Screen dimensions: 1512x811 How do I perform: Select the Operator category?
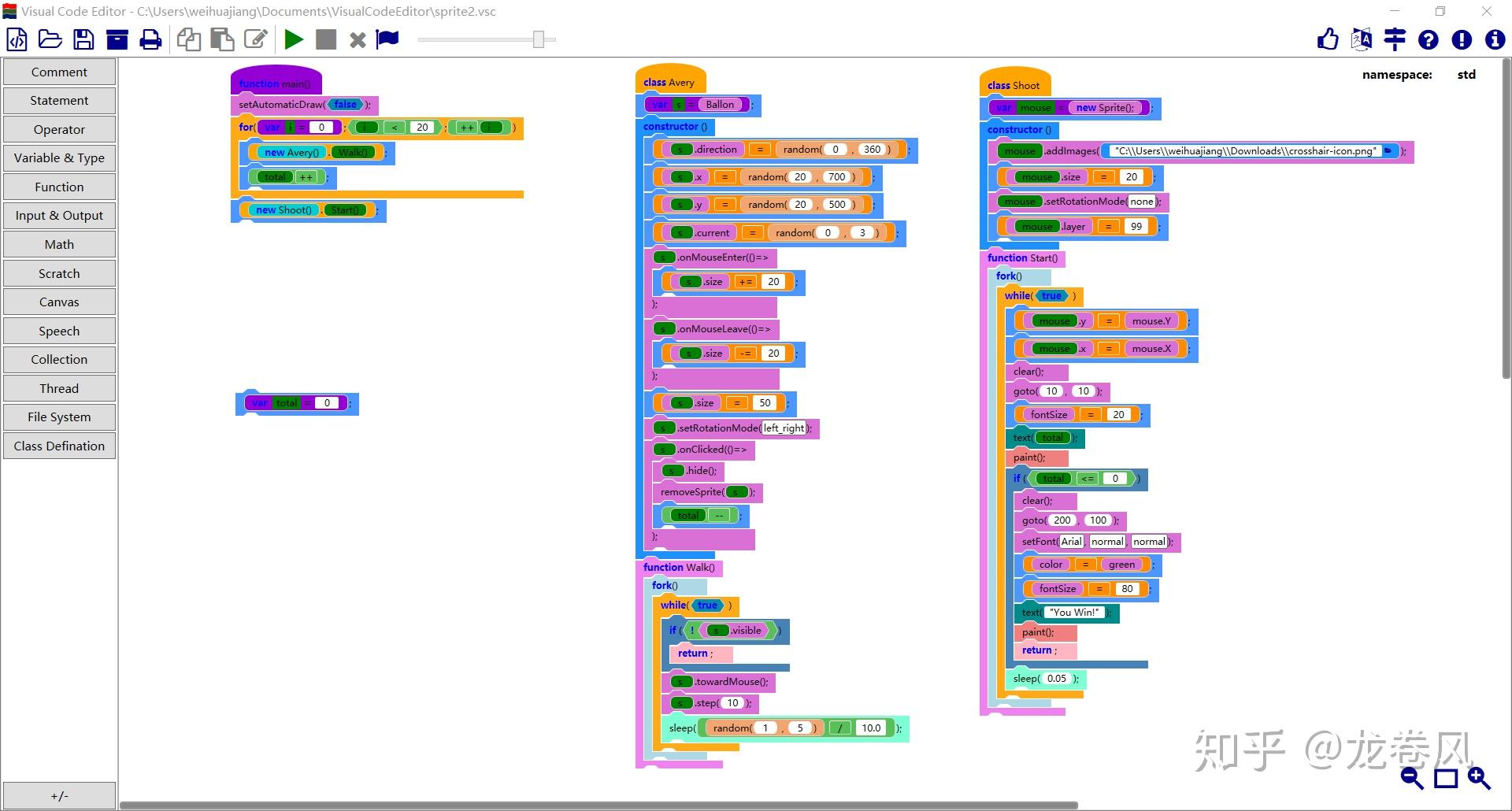click(59, 129)
